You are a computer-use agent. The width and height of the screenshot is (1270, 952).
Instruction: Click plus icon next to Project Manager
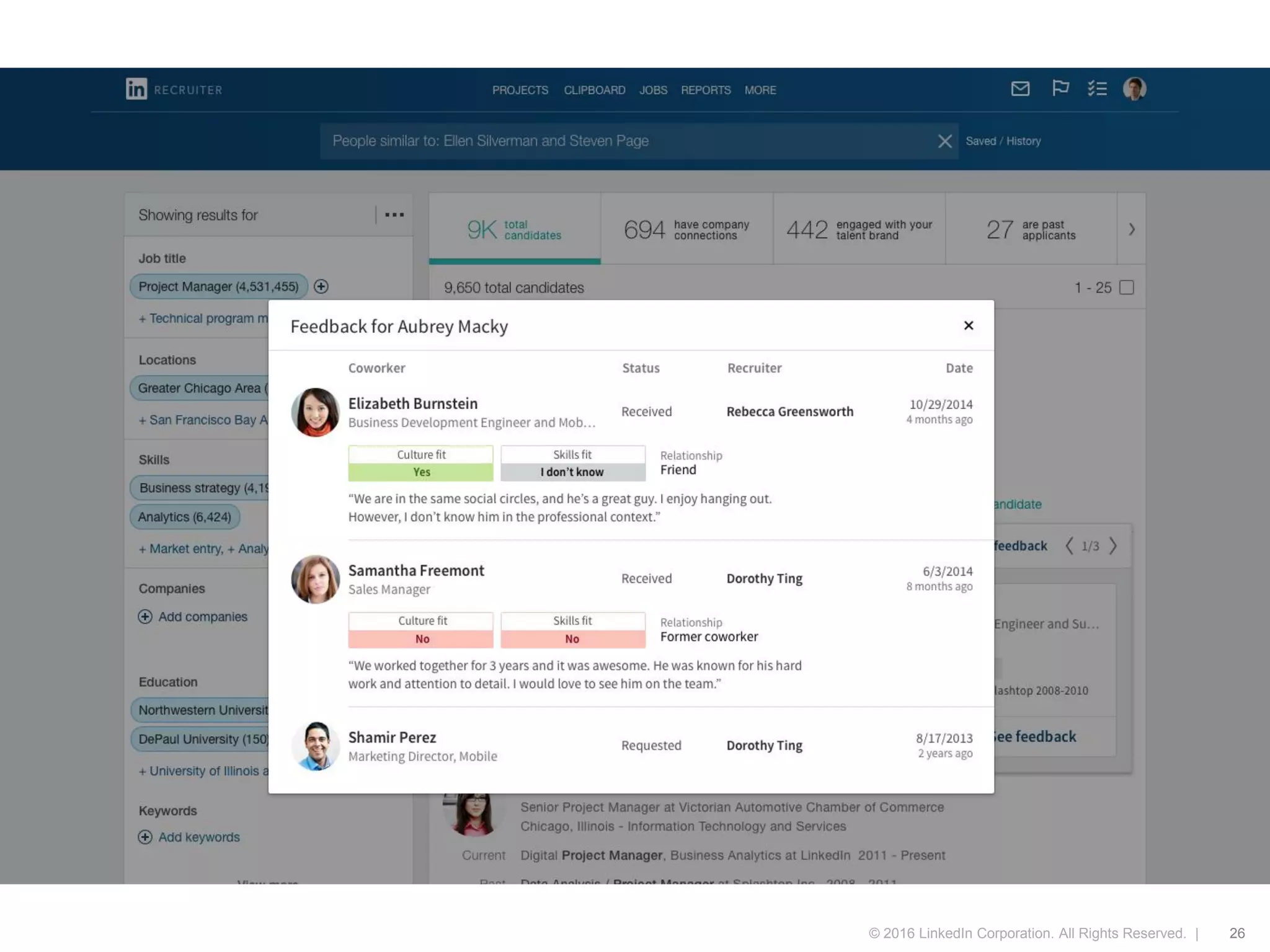tap(321, 286)
